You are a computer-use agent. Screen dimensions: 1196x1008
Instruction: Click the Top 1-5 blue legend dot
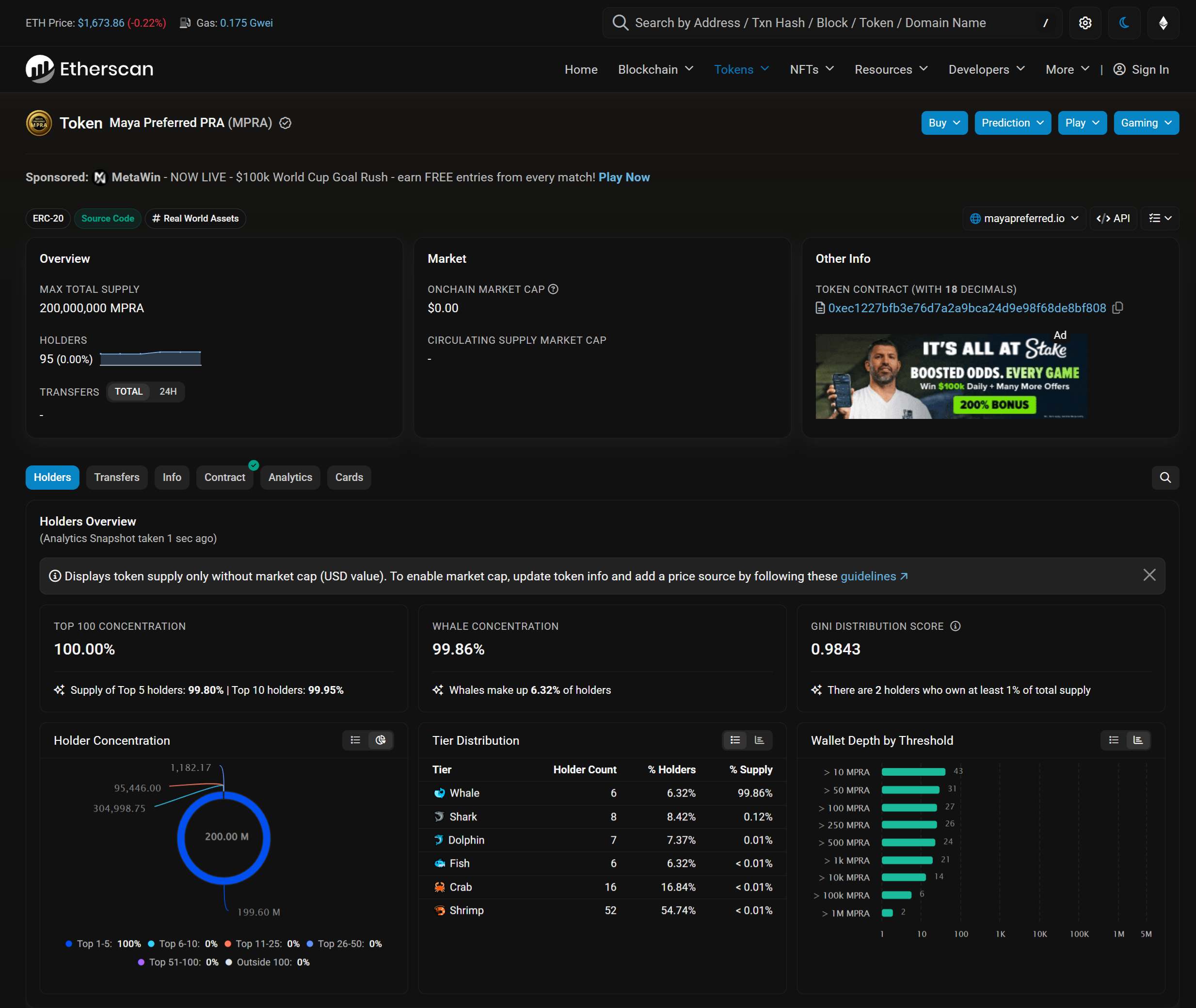point(68,944)
